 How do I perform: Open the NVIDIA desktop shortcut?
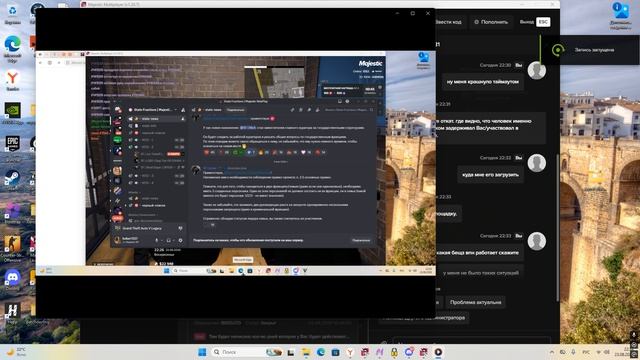pos(13,113)
